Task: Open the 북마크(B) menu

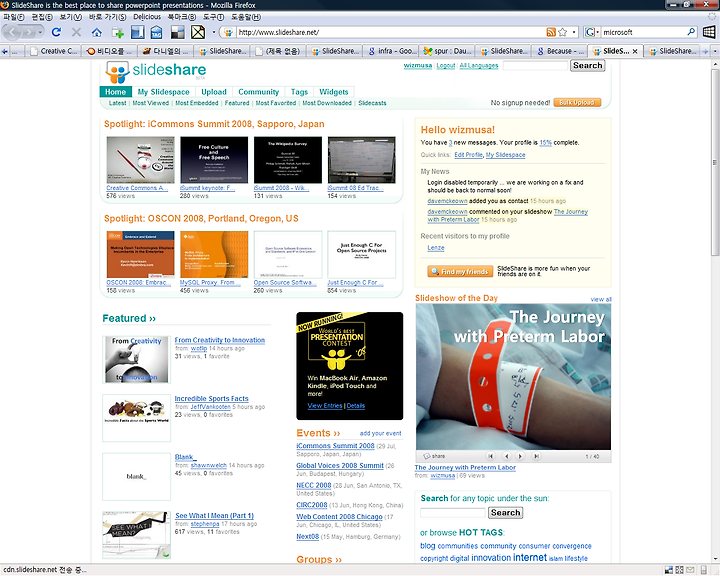Action: 181,17
